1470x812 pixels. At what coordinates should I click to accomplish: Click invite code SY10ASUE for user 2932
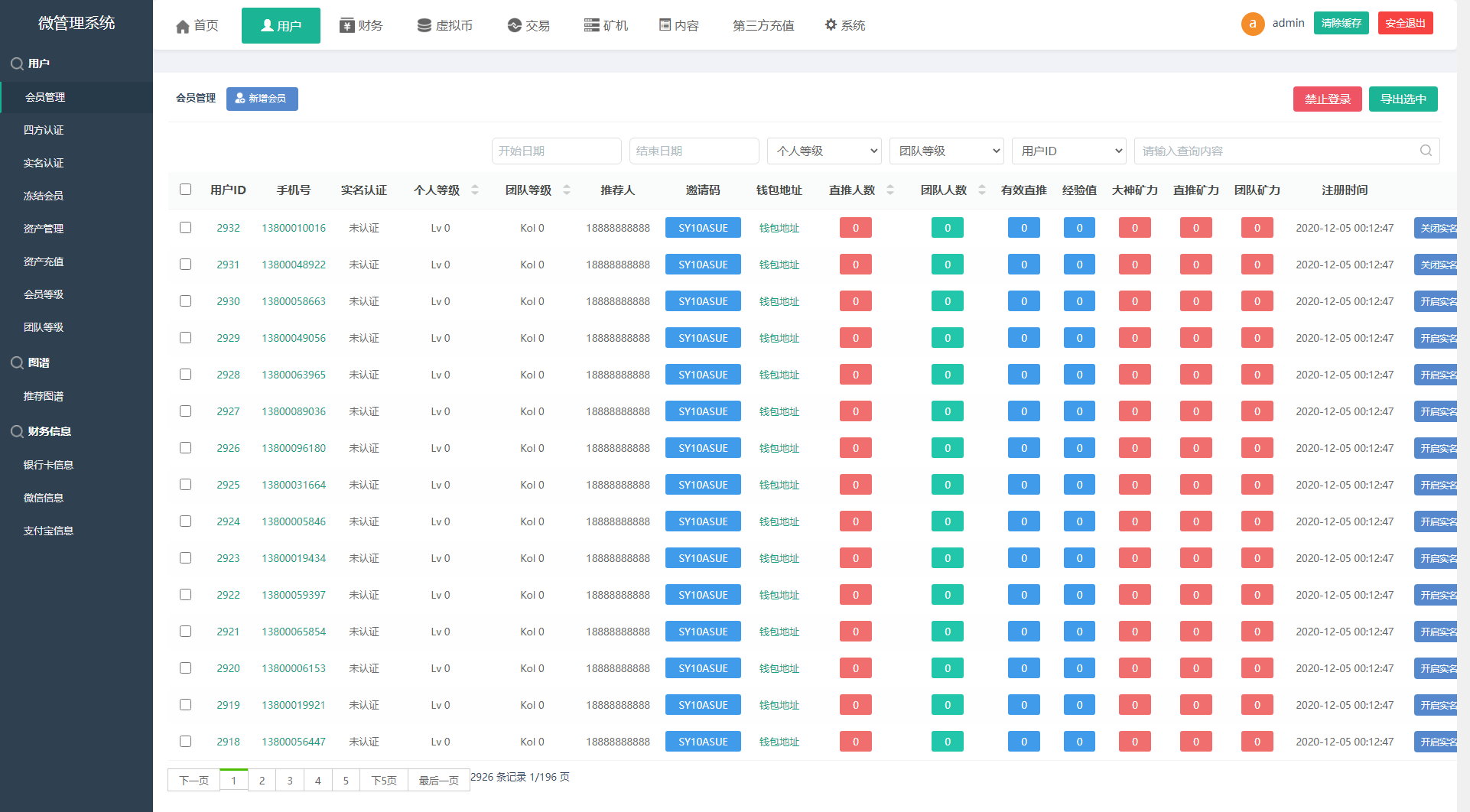click(x=703, y=228)
